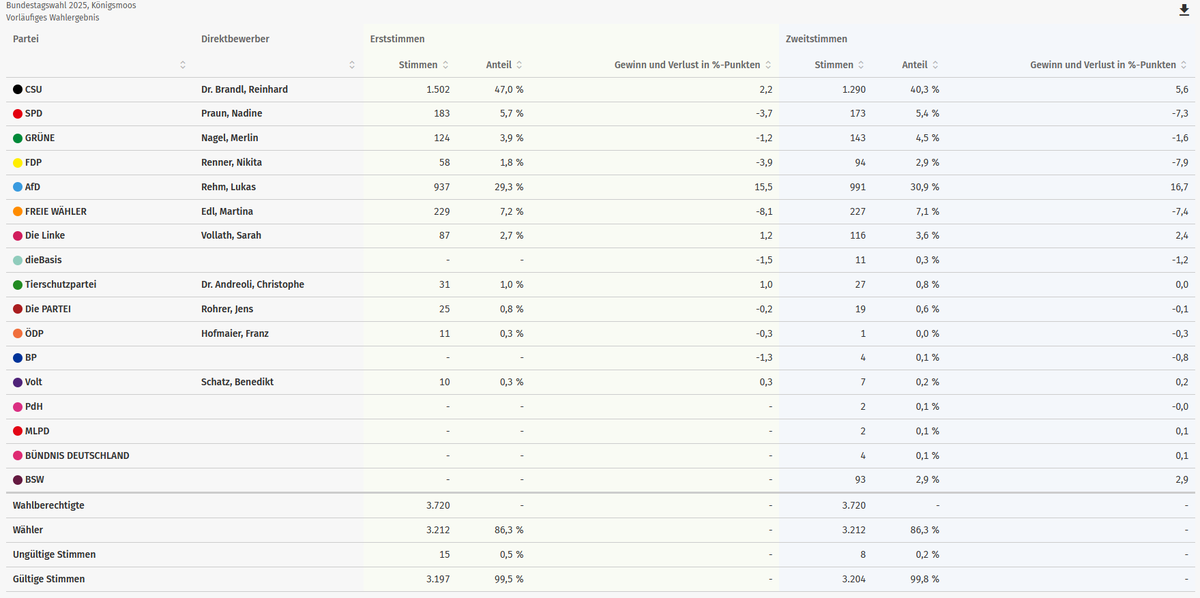
Task: Sort by Direktbewerber column arrows
Action: point(352,65)
